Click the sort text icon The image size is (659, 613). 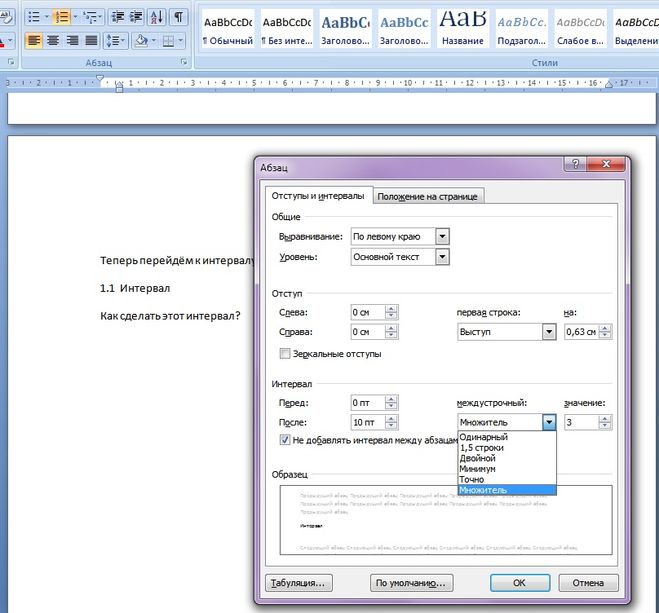tap(157, 17)
